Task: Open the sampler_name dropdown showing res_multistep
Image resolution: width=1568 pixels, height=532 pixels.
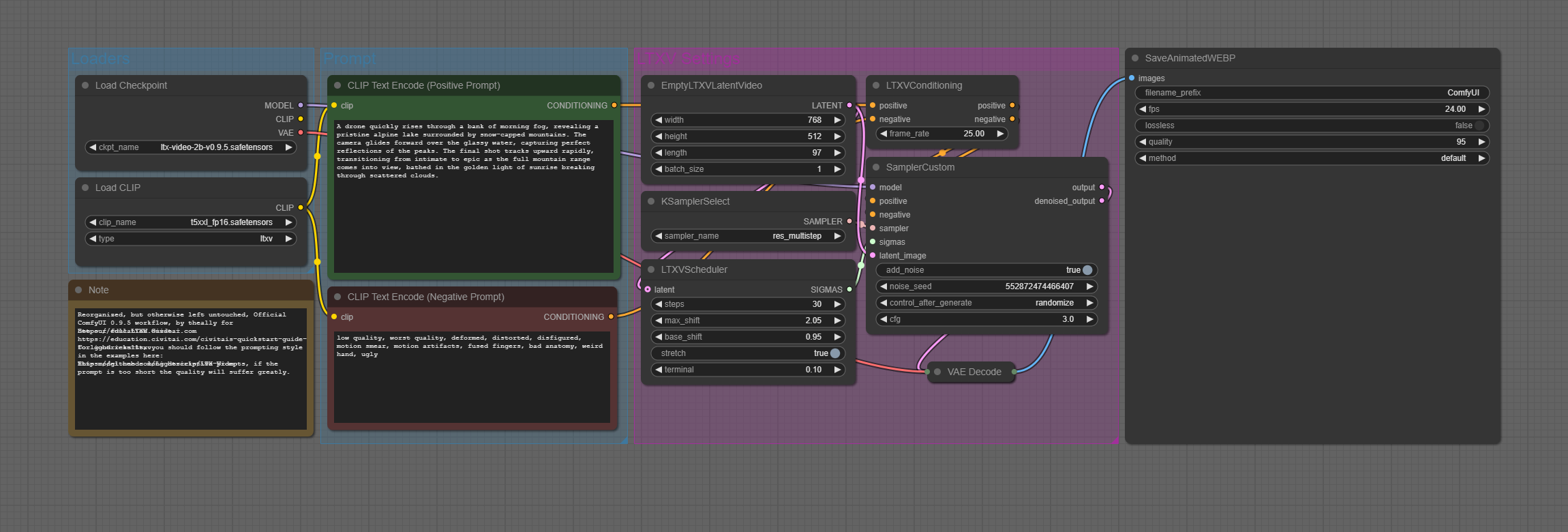Action: pyautogui.click(x=748, y=236)
